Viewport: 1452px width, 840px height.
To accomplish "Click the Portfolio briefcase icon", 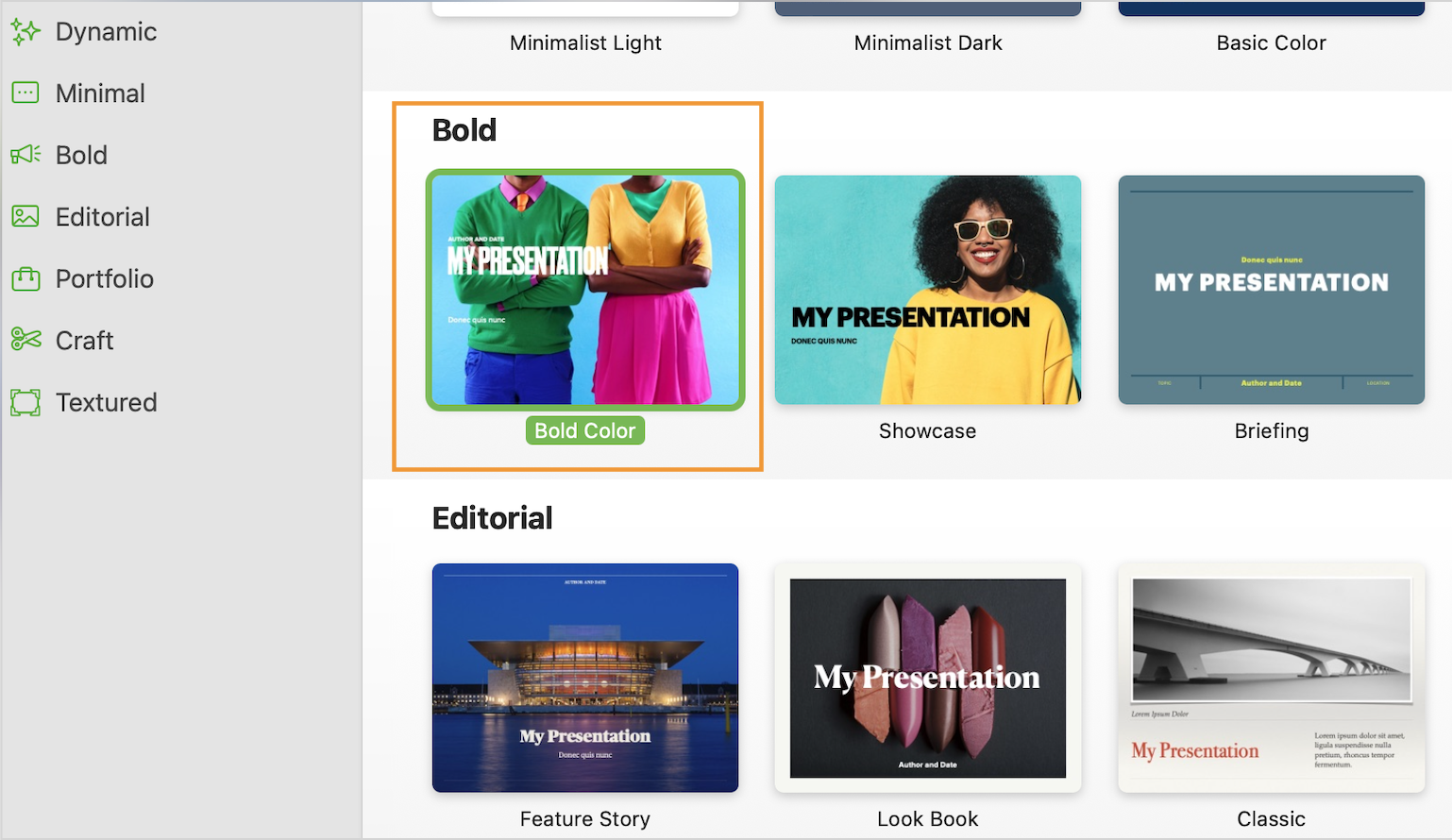I will [25, 278].
